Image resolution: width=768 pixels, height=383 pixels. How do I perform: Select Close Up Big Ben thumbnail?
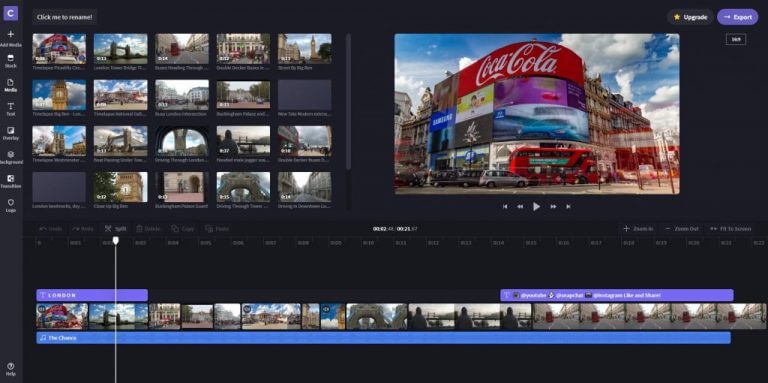(x=120, y=187)
